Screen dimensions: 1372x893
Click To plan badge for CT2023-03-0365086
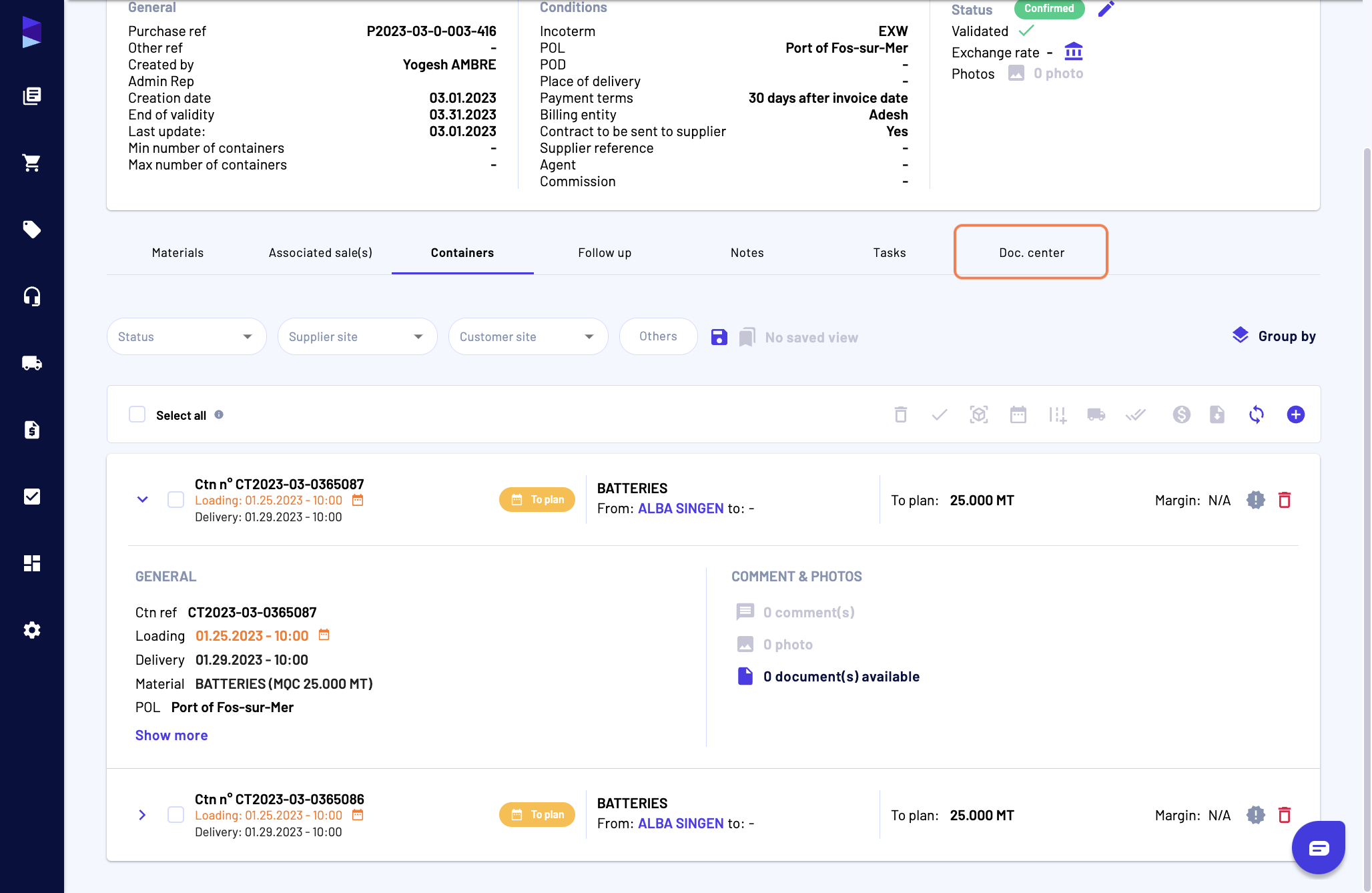click(537, 814)
